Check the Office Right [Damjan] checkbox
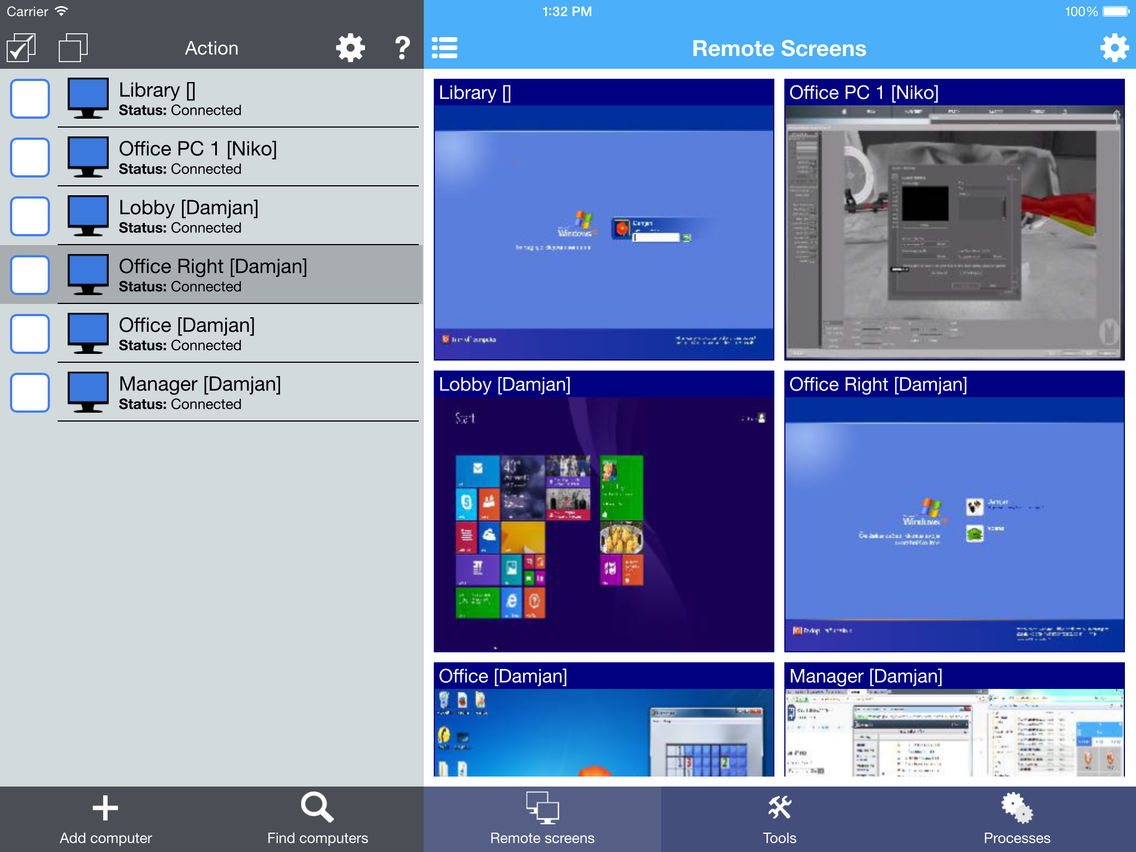 click(30, 275)
